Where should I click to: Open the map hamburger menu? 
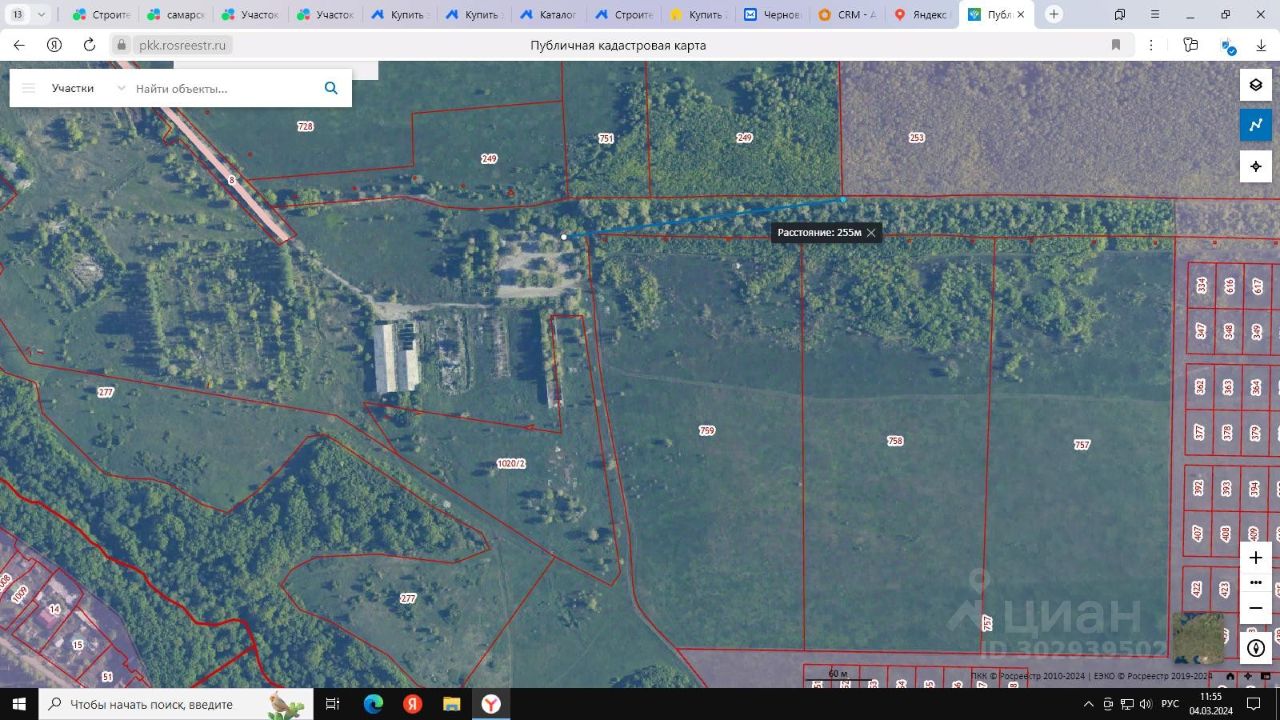pyautogui.click(x=29, y=88)
